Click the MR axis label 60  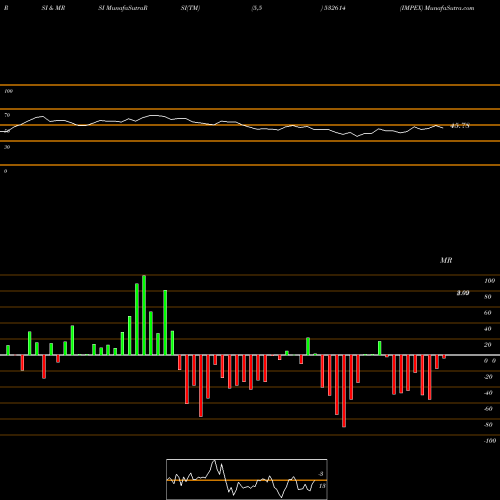(488, 313)
